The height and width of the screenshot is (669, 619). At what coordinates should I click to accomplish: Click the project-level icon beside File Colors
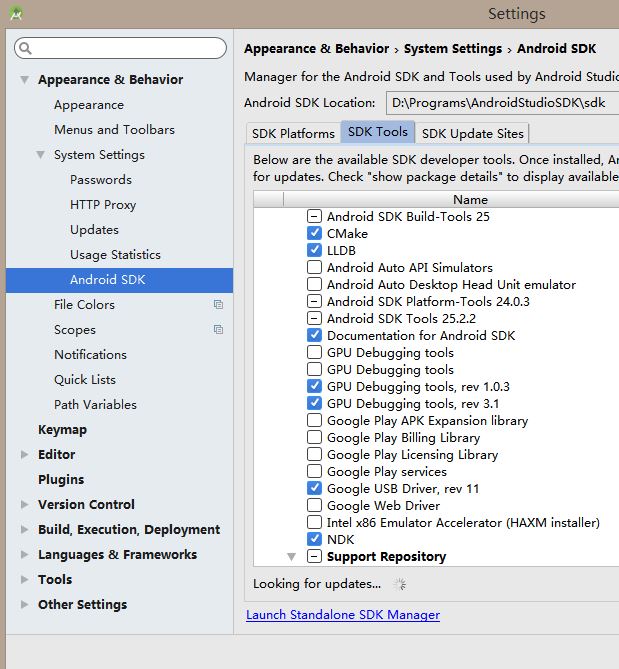tap(218, 305)
